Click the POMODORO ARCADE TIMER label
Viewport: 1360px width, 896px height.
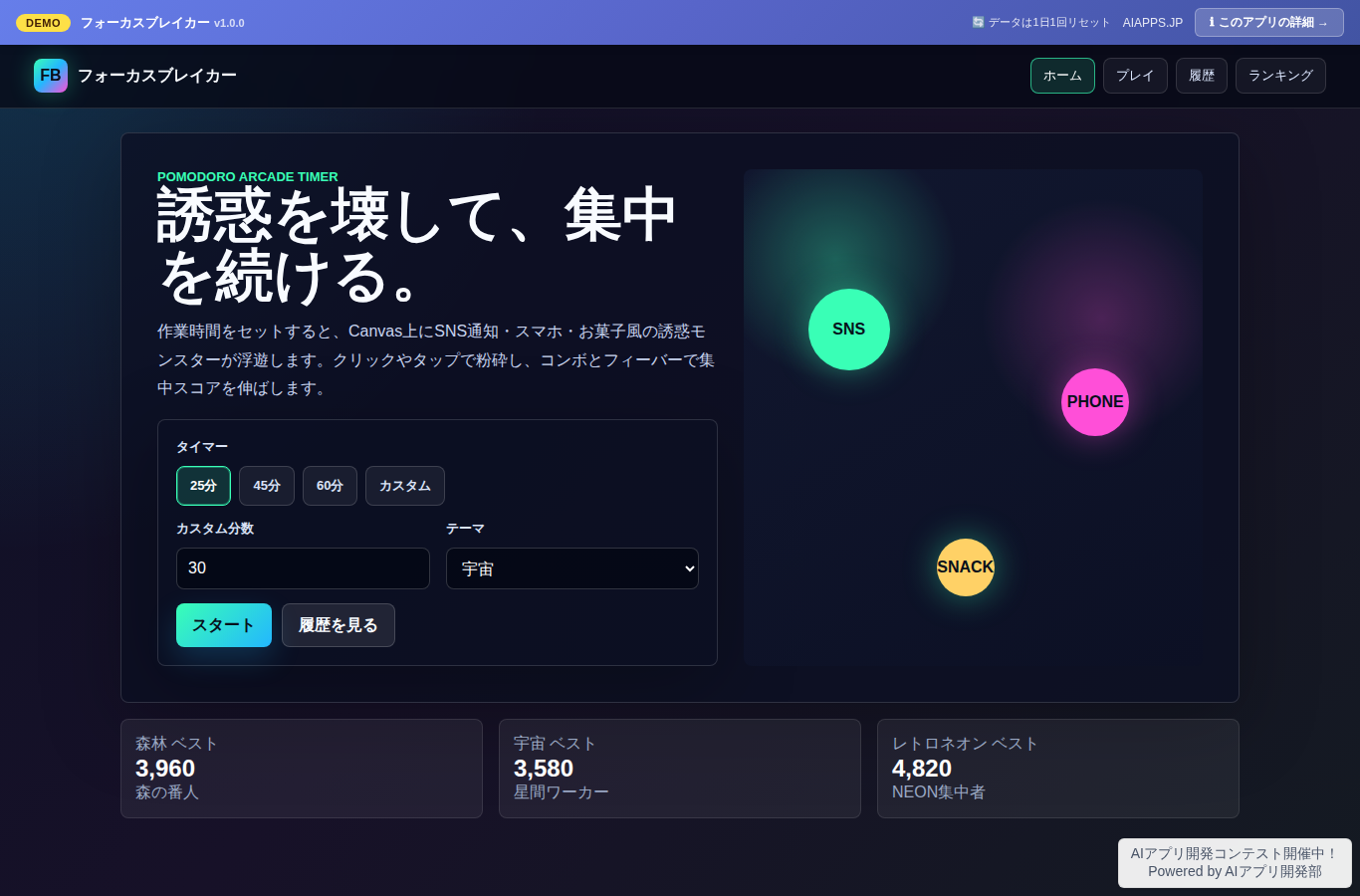coord(248,176)
